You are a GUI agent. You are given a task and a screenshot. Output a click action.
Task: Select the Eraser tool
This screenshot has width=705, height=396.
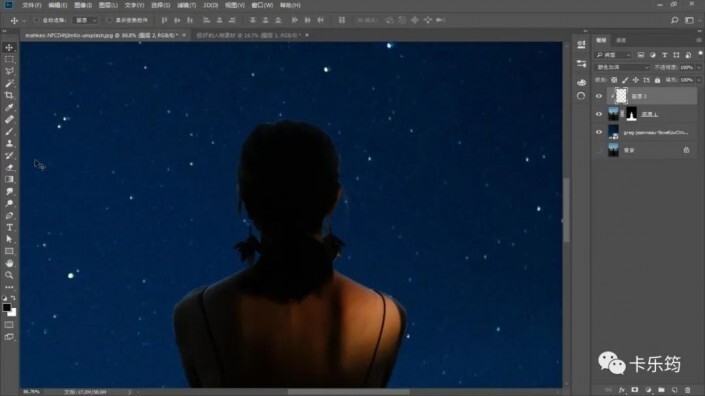point(9,167)
